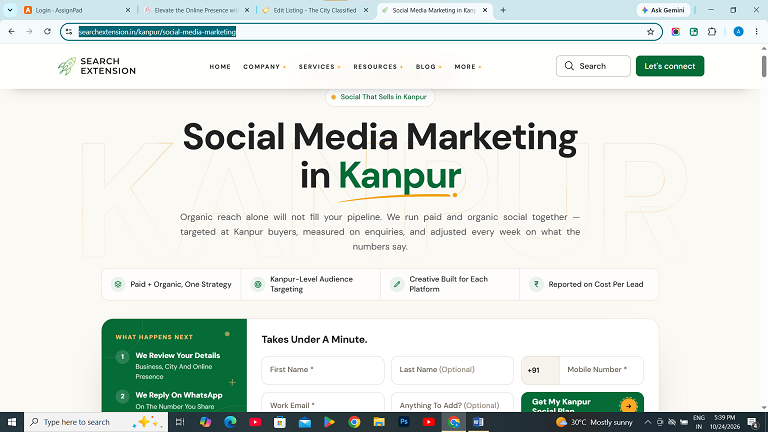View site information icon in address bar

[x=69, y=32]
